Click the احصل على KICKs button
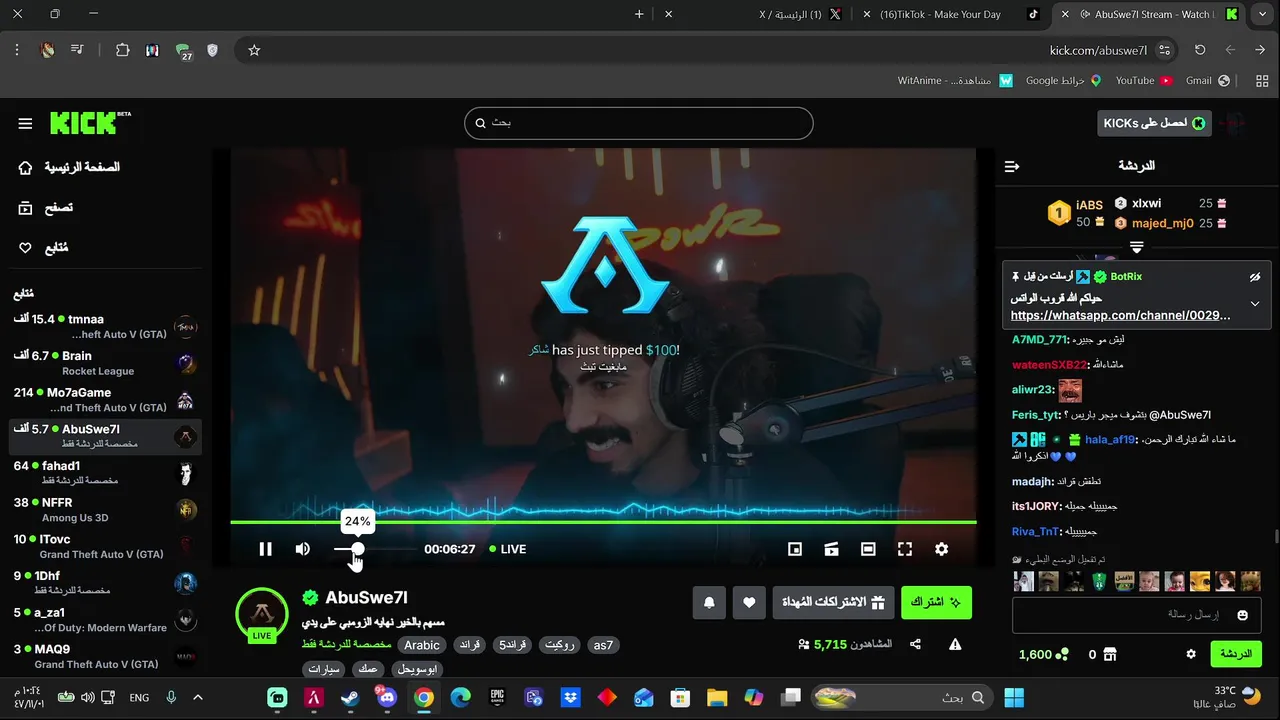This screenshot has height=720, width=1280. pyautogui.click(x=1154, y=123)
